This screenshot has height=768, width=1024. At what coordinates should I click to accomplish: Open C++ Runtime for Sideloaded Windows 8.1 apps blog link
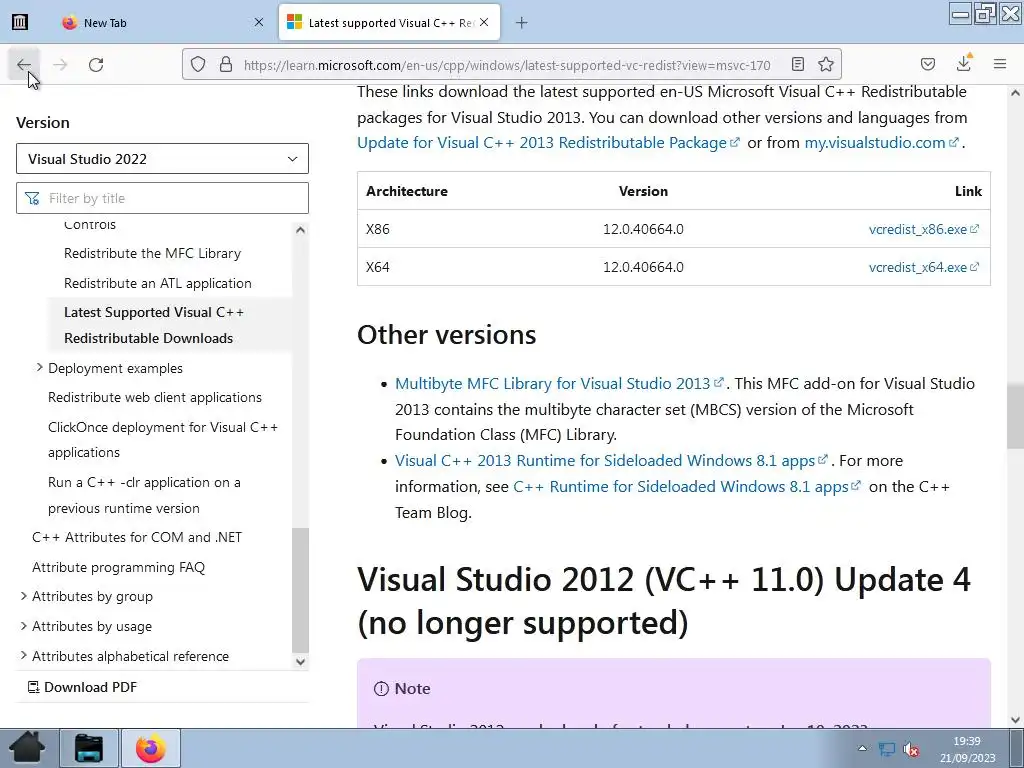point(687,487)
